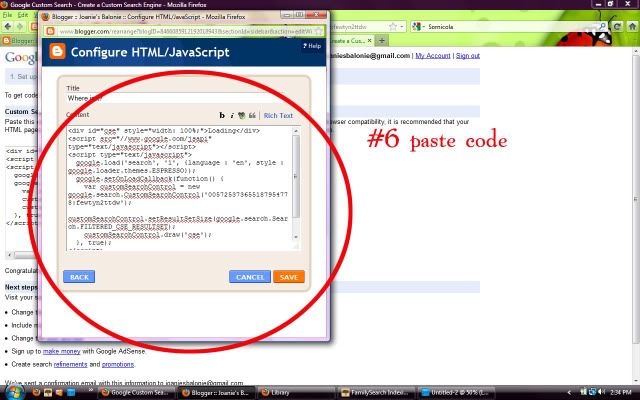Show hidden system tray icons
This screenshot has width=640, height=400.
(569, 393)
